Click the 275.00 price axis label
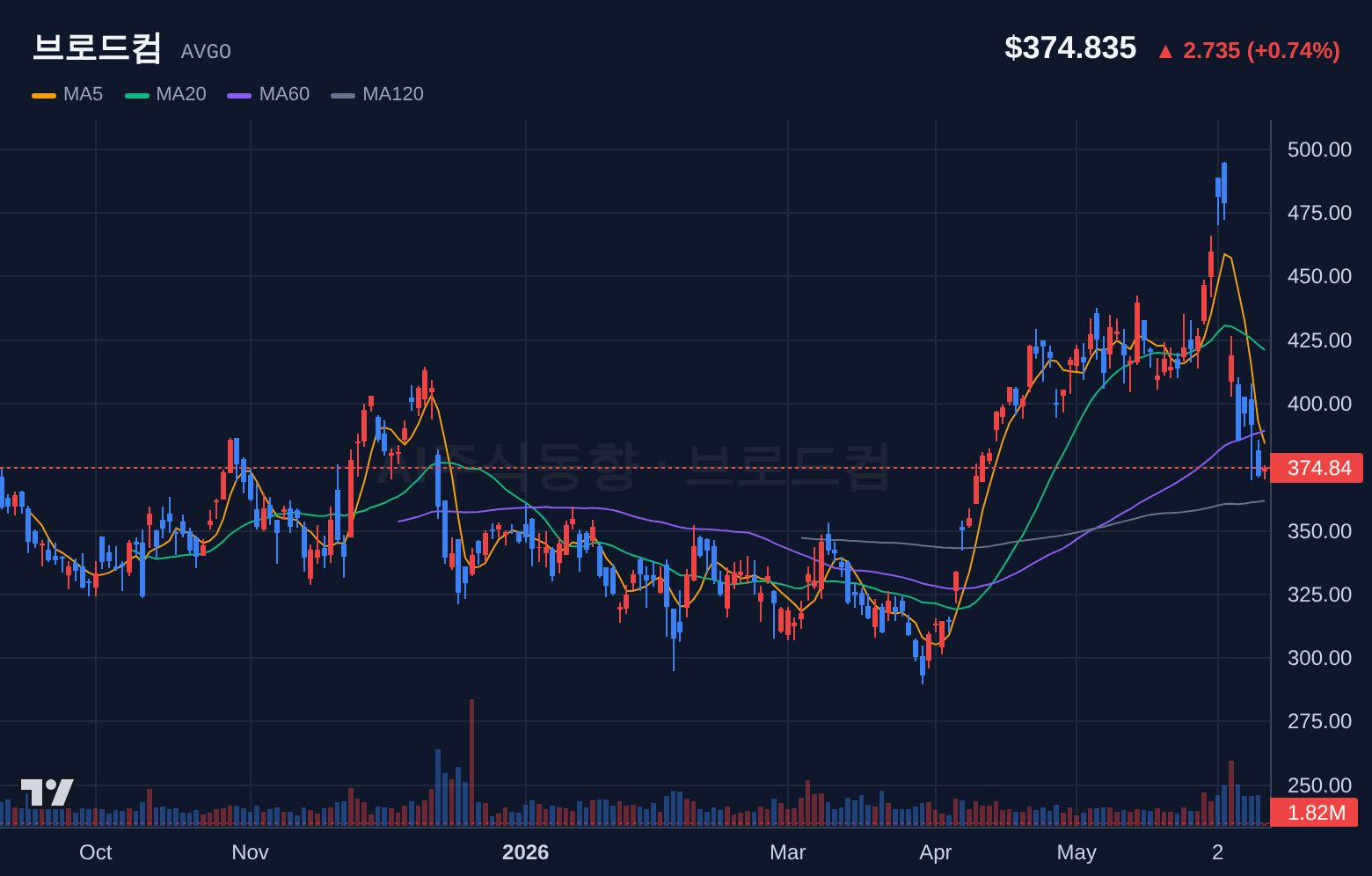 1319,721
